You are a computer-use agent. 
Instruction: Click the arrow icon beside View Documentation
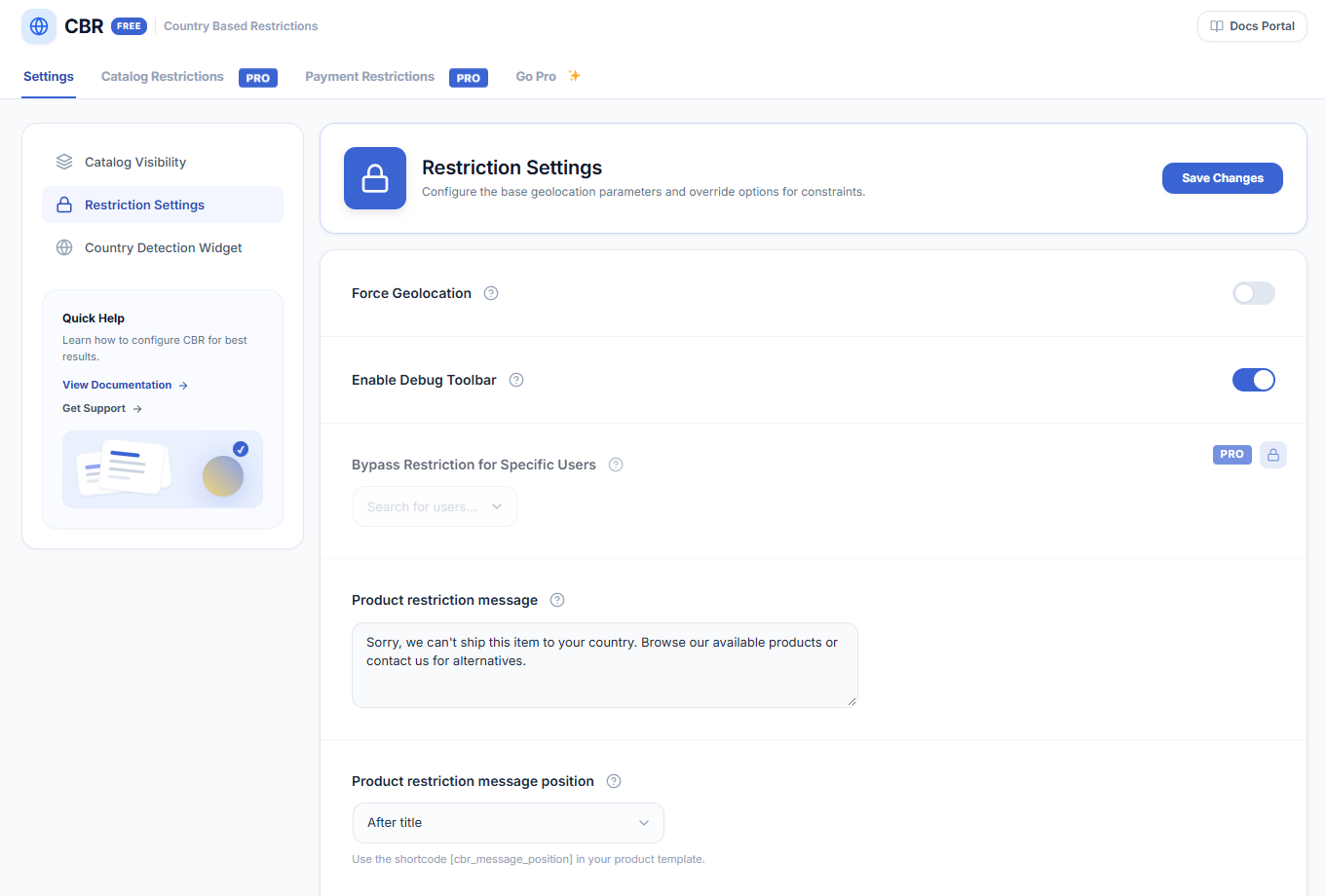click(x=183, y=386)
